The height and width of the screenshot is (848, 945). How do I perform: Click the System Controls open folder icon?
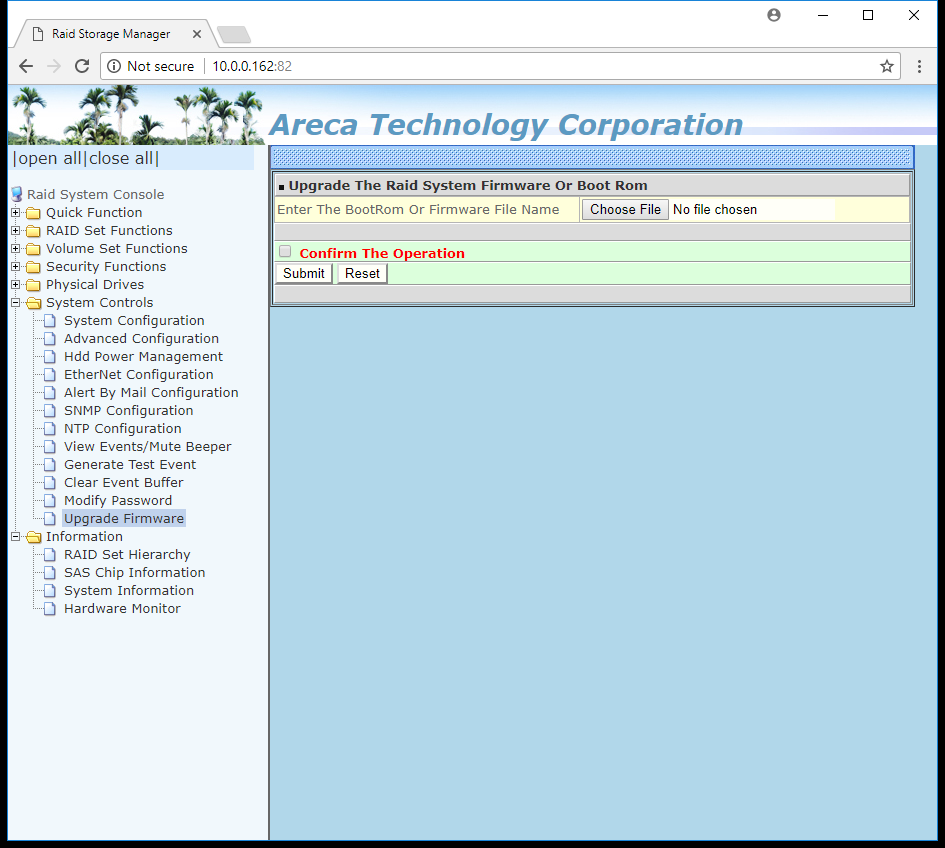[x=34, y=303]
